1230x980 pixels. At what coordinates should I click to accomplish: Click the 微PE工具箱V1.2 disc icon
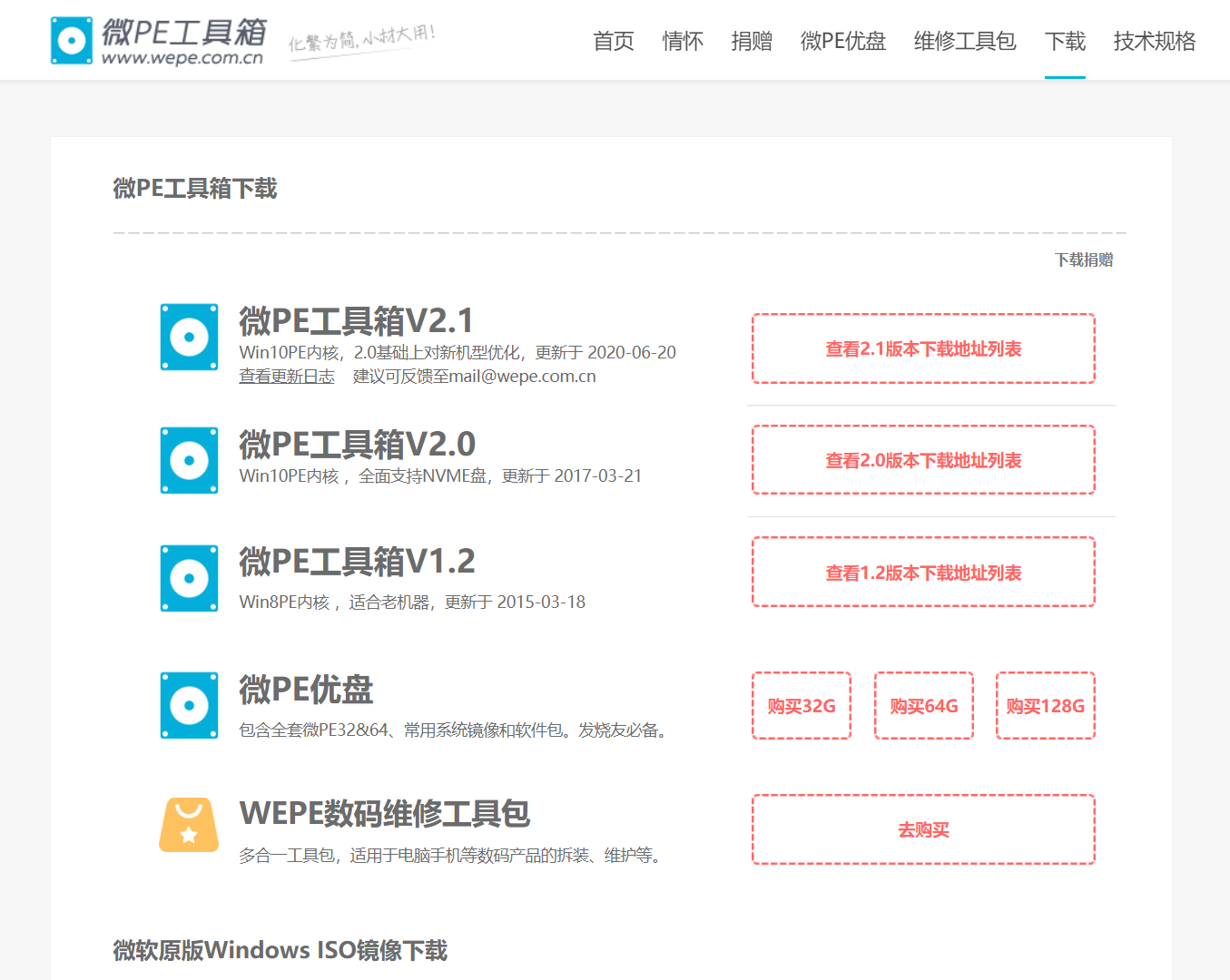click(189, 578)
